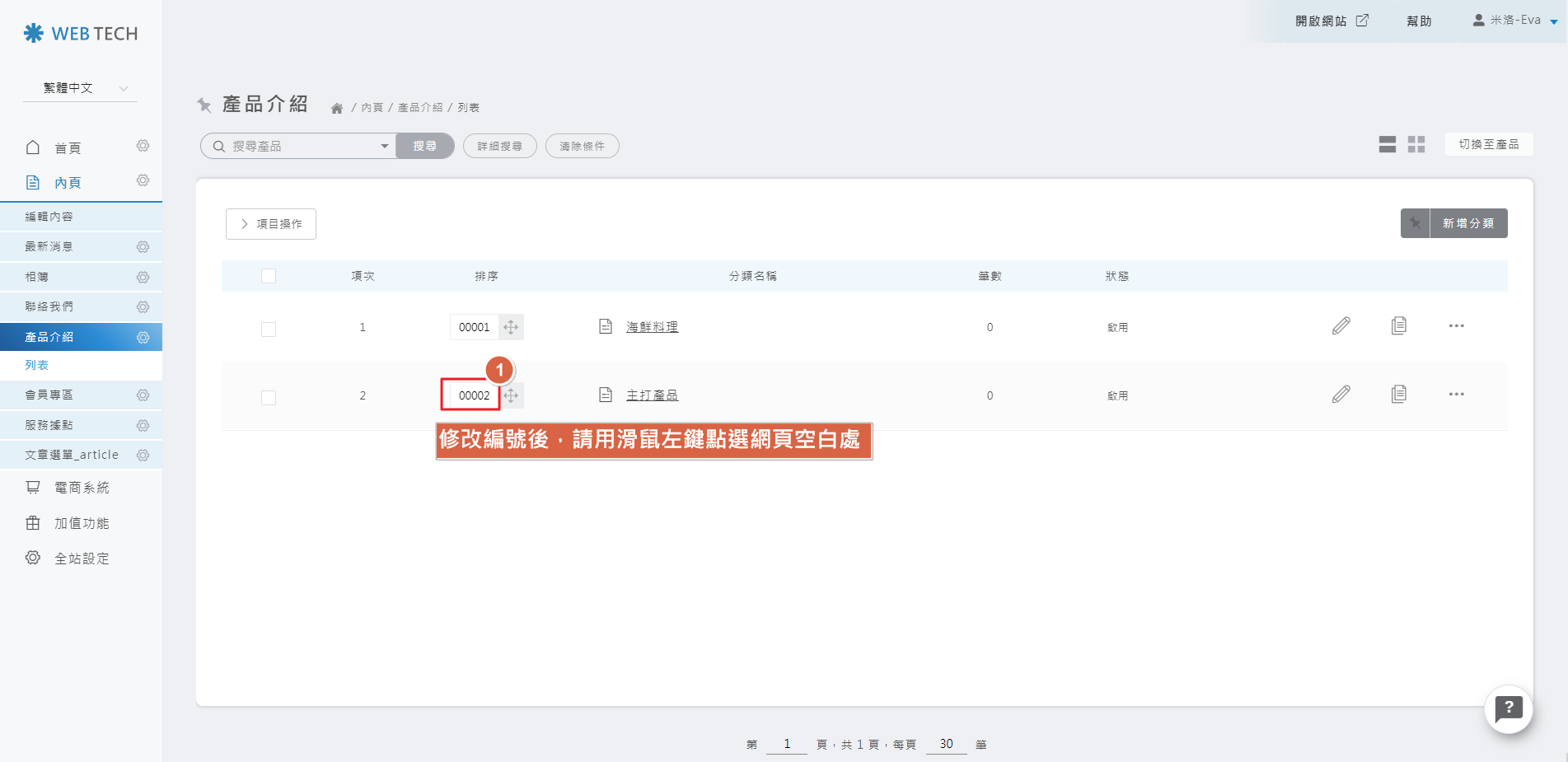This screenshot has width=1568, height=762.
Task: Open 電商系統 in the sidebar
Action: (x=81, y=488)
